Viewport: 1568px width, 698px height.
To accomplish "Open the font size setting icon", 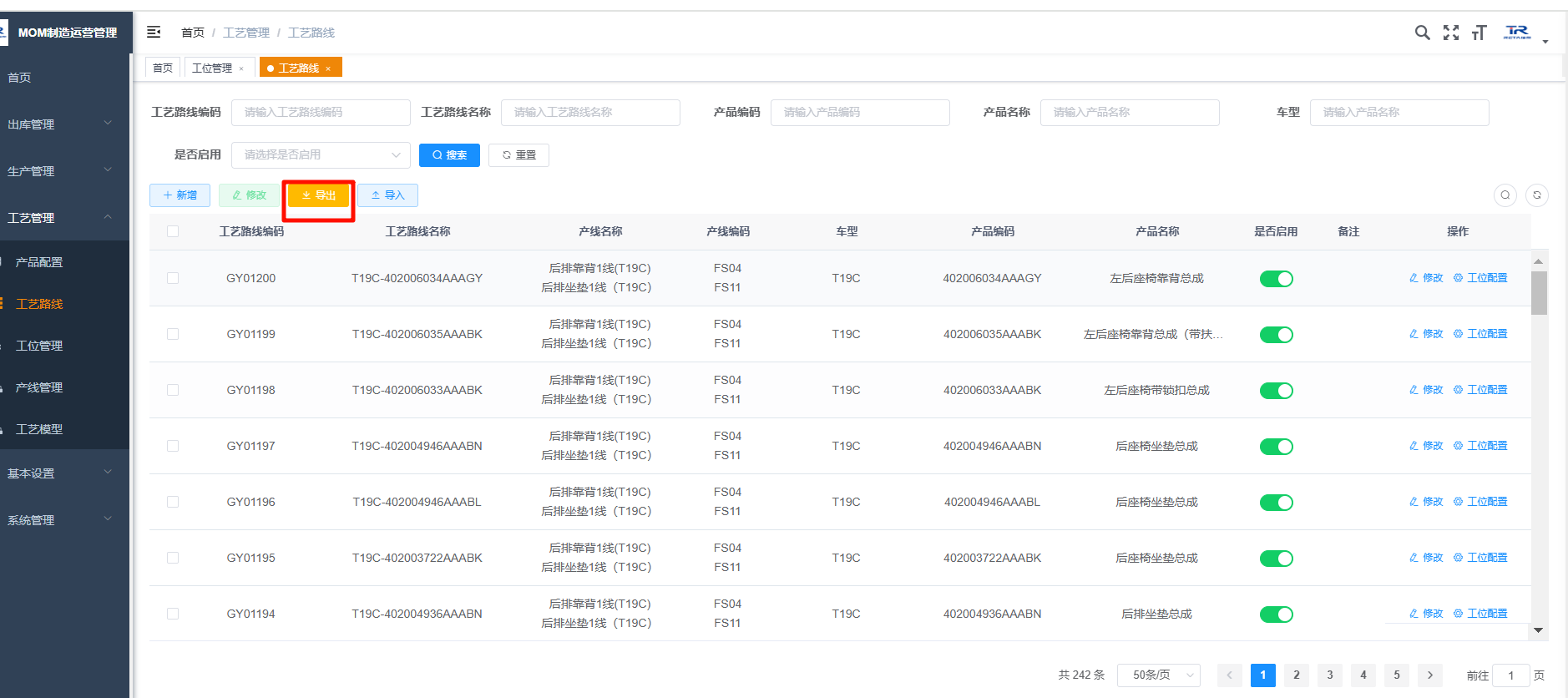I will (1479, 33).
